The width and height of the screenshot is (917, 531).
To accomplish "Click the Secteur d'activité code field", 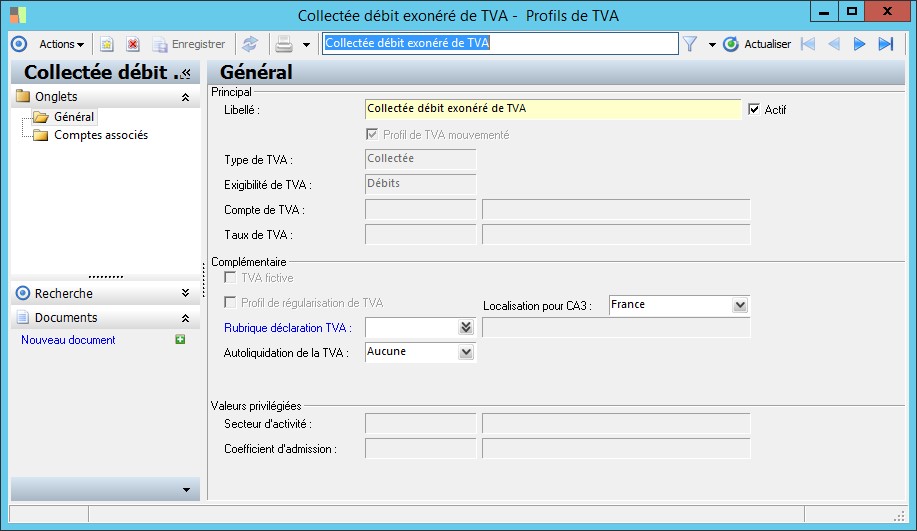I will [x=420, y=423].
